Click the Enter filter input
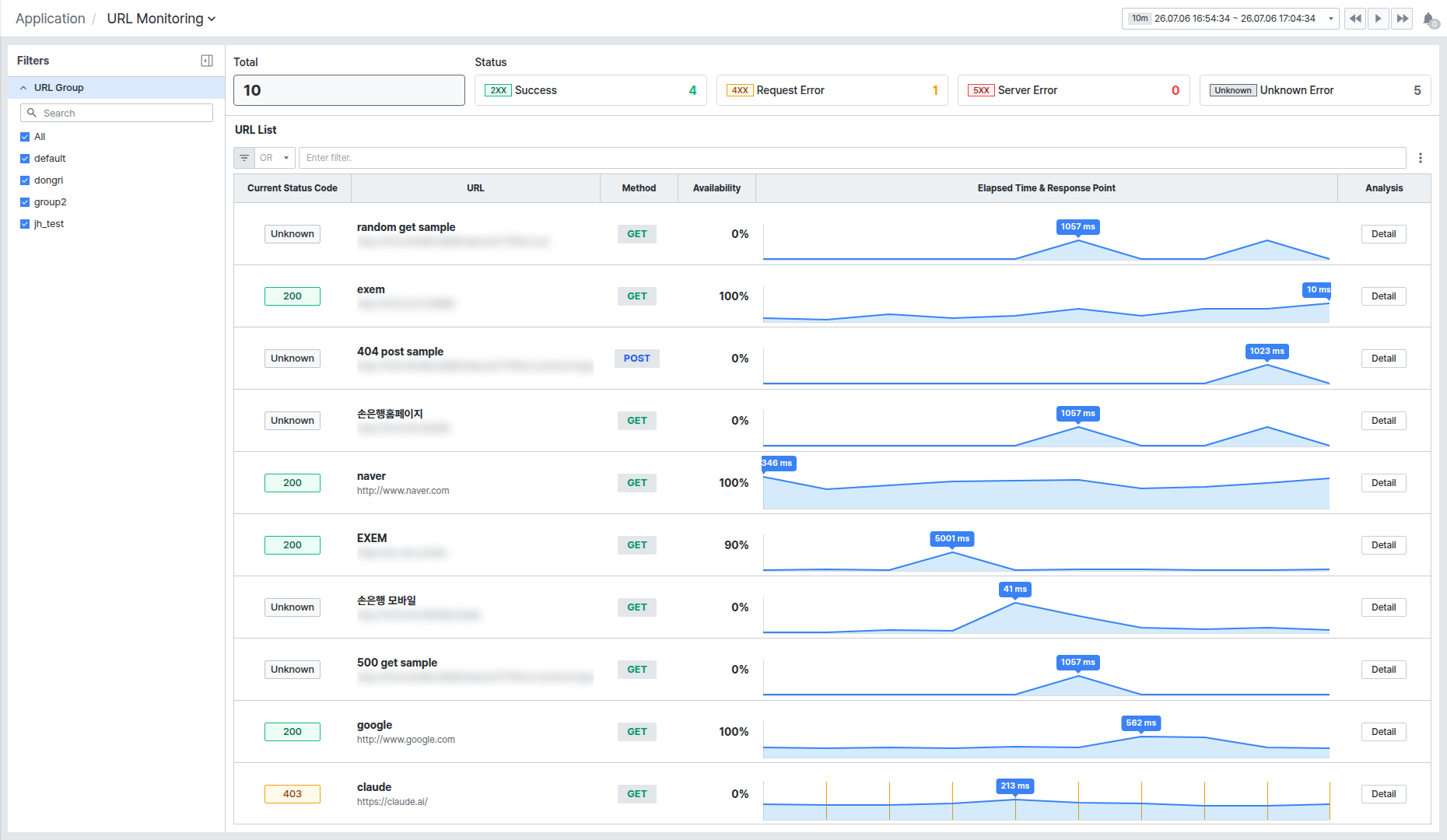 852,158
